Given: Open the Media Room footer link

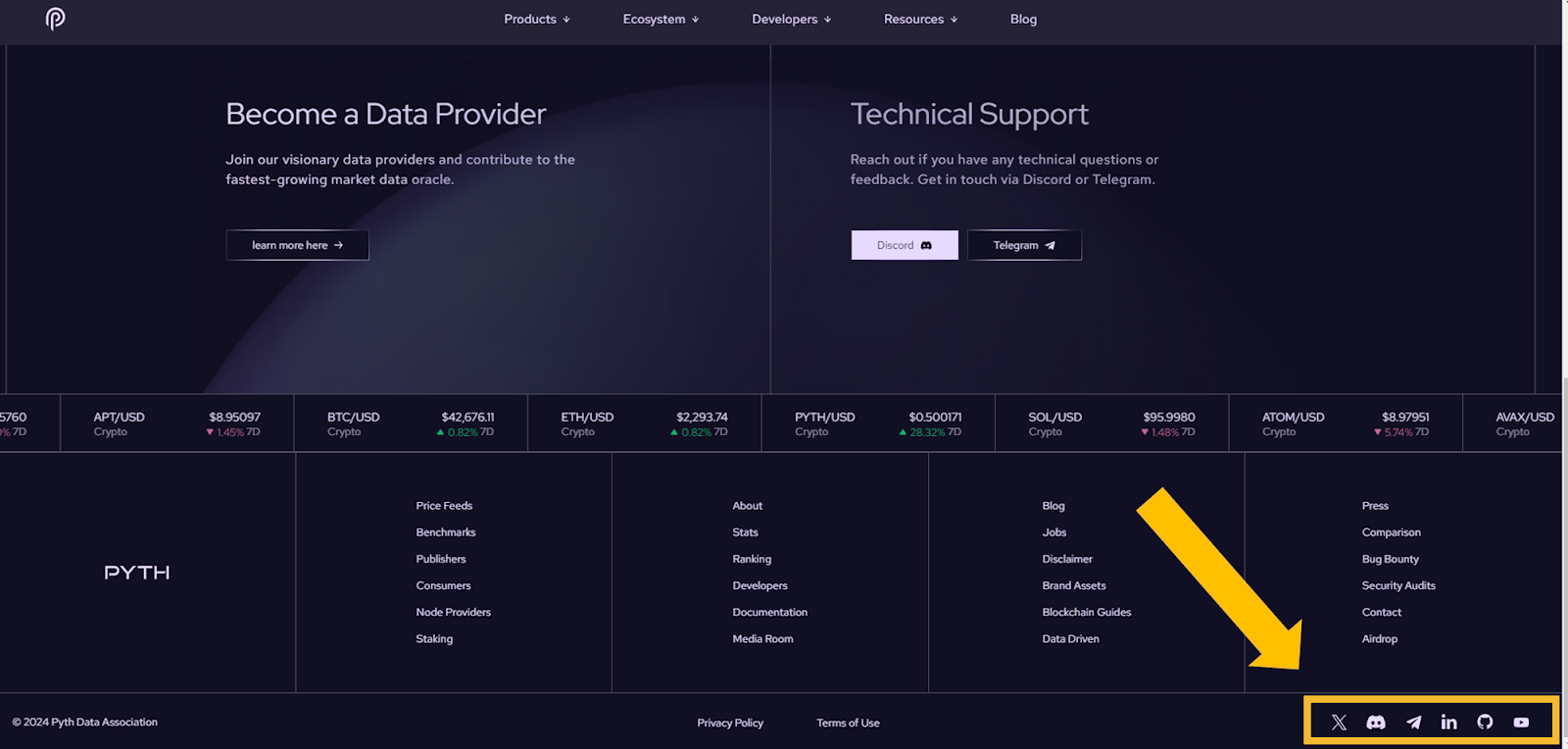Looking at the screenshot, I should coord(762,638).
